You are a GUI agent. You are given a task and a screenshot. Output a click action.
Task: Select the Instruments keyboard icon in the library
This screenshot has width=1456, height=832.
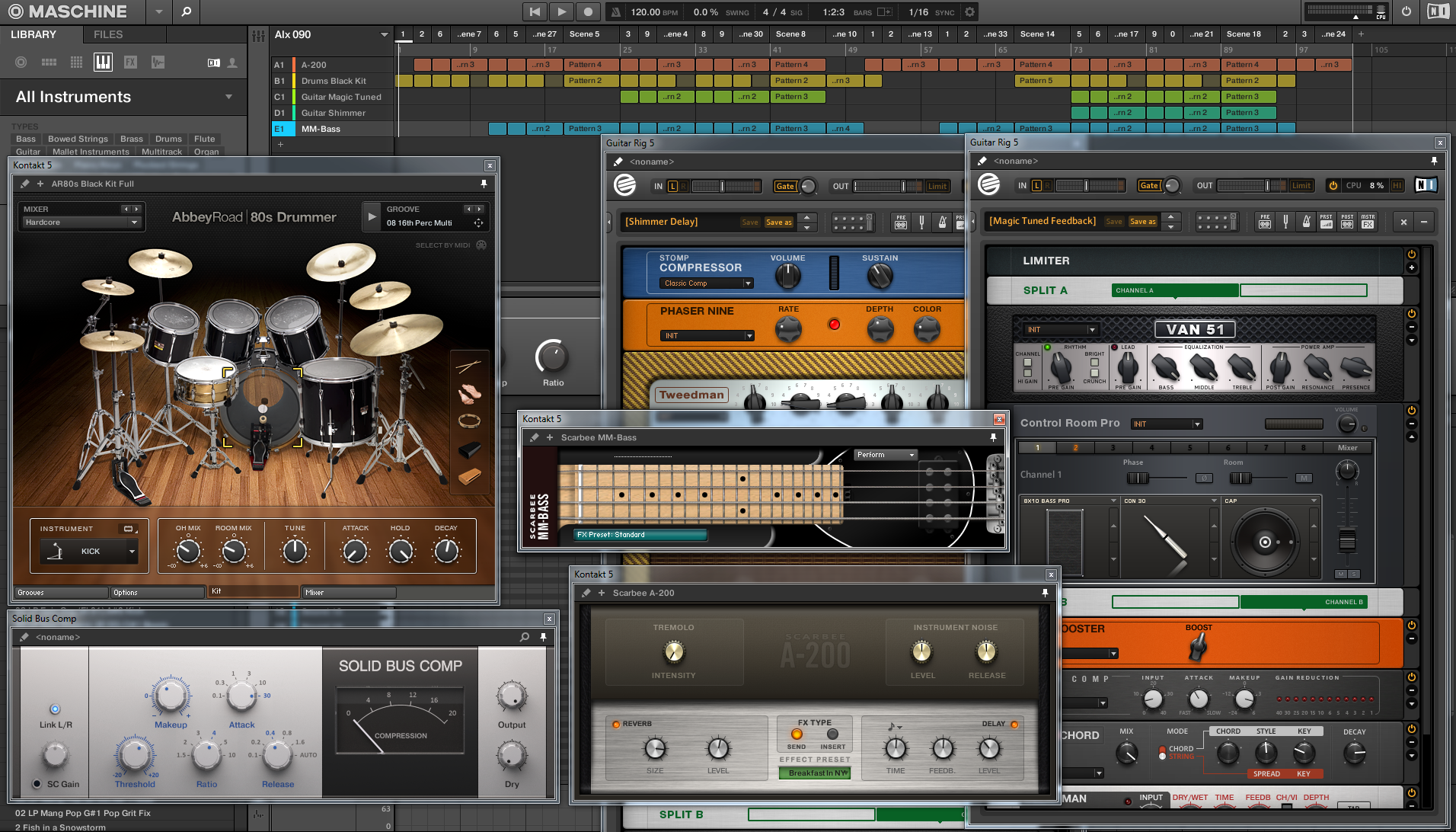point(103,62)
